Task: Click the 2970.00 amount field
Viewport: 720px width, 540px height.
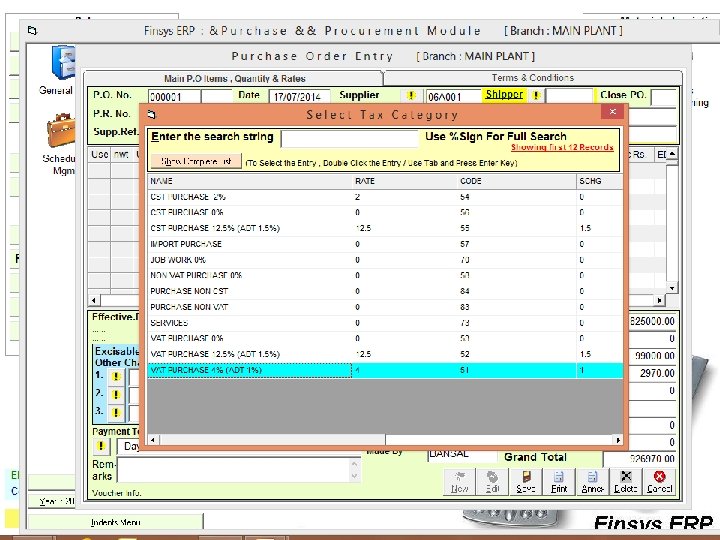Action: pos(652,373)
